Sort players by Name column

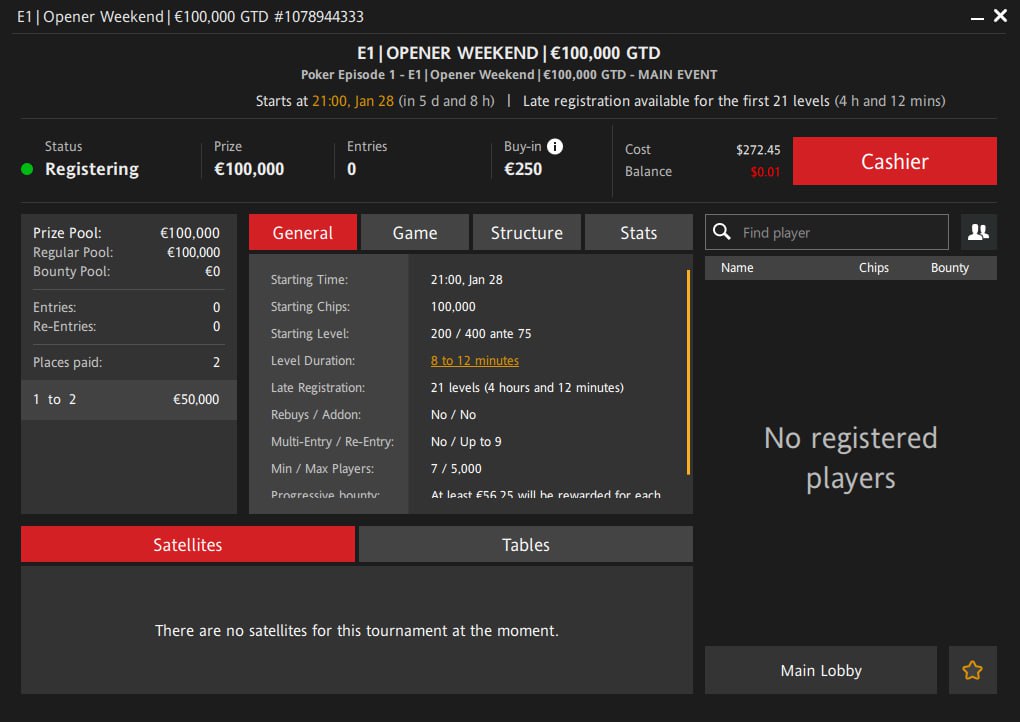[x=737, y=267]
